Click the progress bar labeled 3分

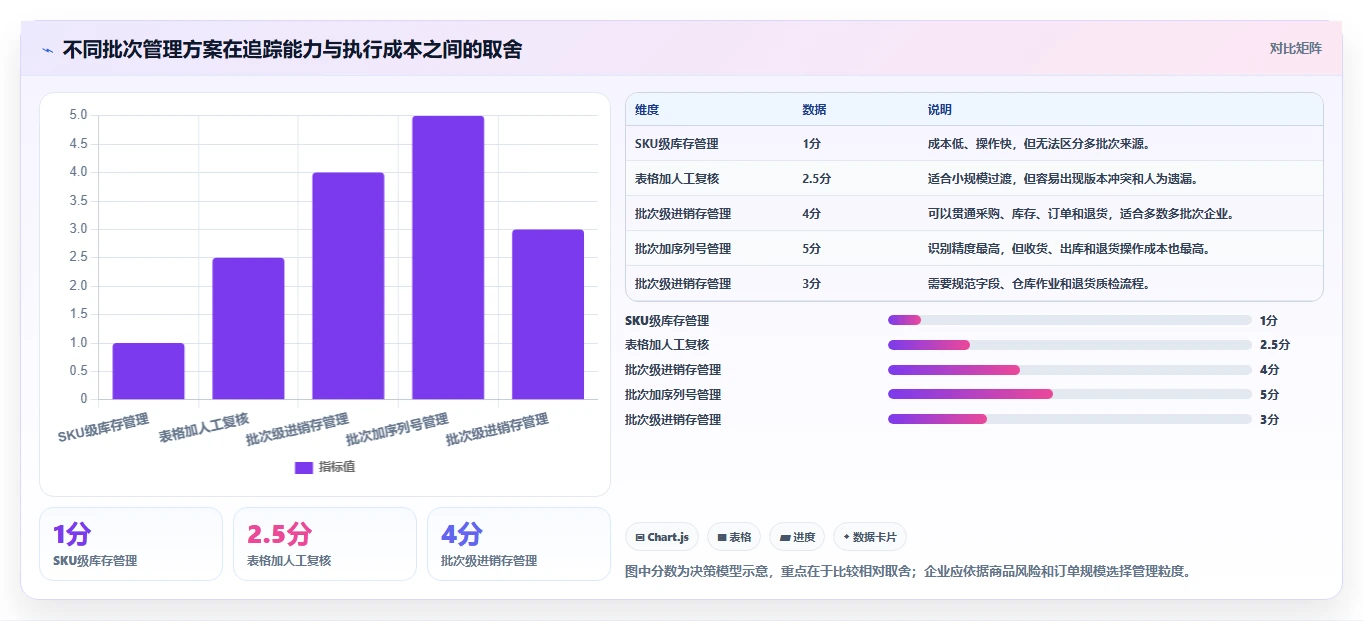tap(1070, 419)
